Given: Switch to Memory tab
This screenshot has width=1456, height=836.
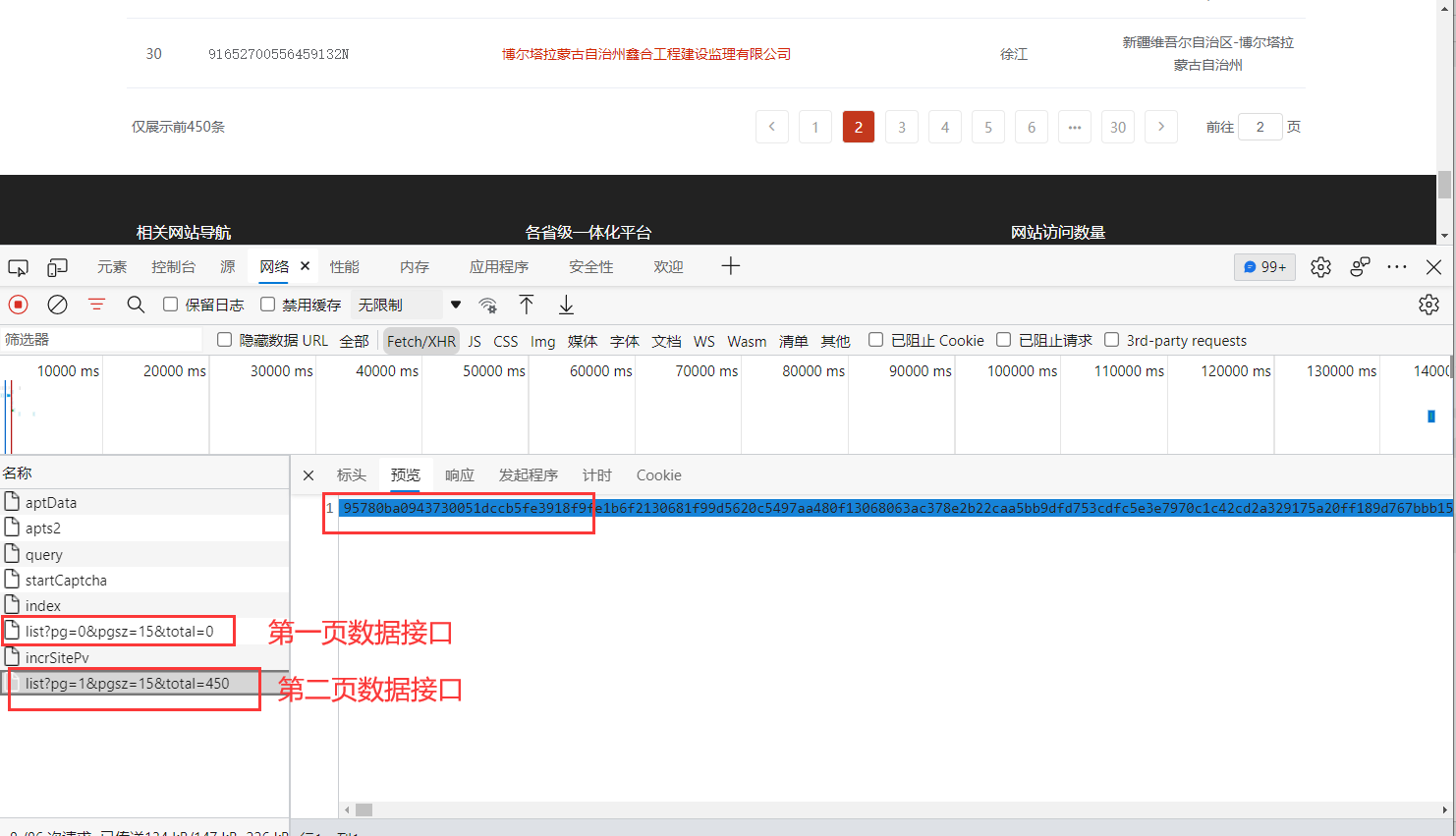Looking at the screenshot, I should 414,267.
